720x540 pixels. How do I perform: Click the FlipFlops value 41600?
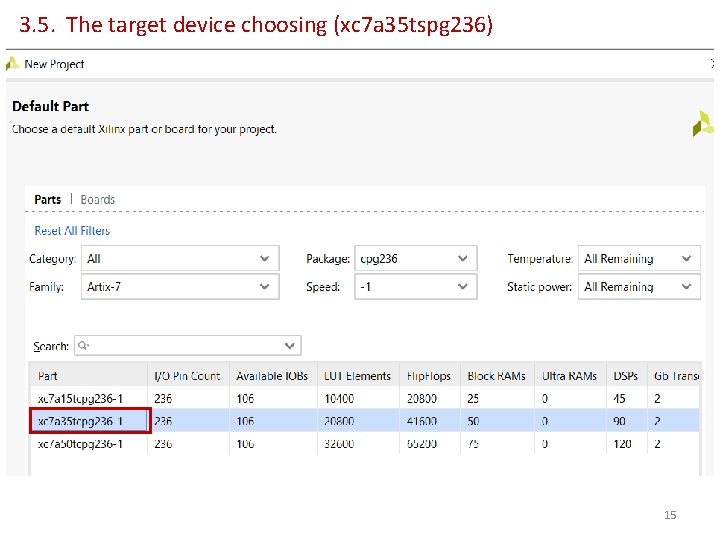(422, 422)
